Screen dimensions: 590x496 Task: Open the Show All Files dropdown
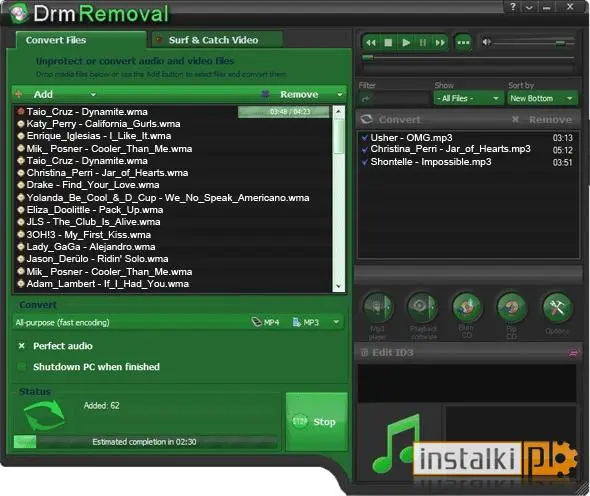(x=468, y=99)
